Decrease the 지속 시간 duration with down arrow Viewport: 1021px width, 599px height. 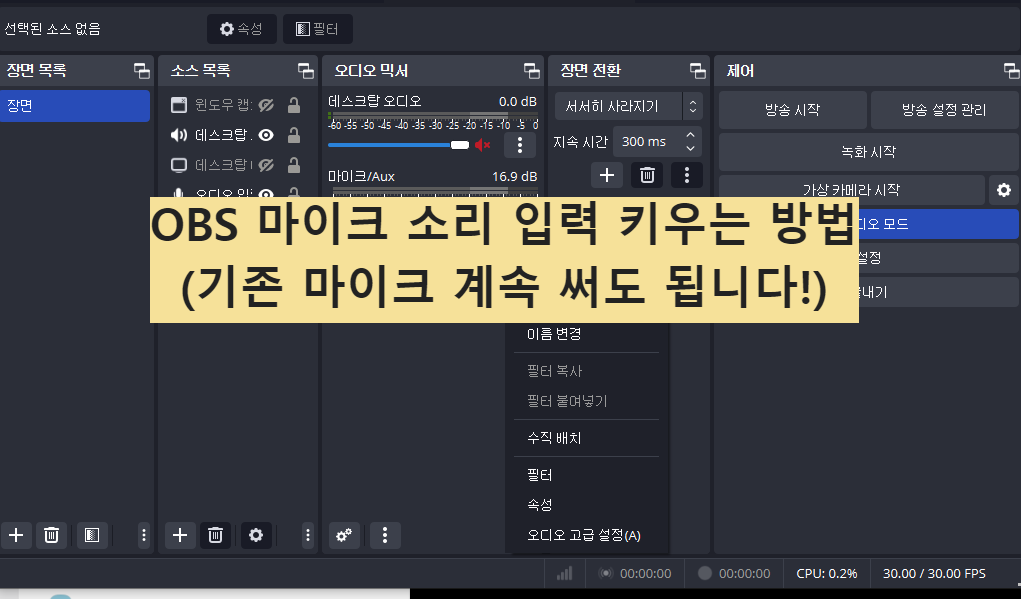(690, 148)
